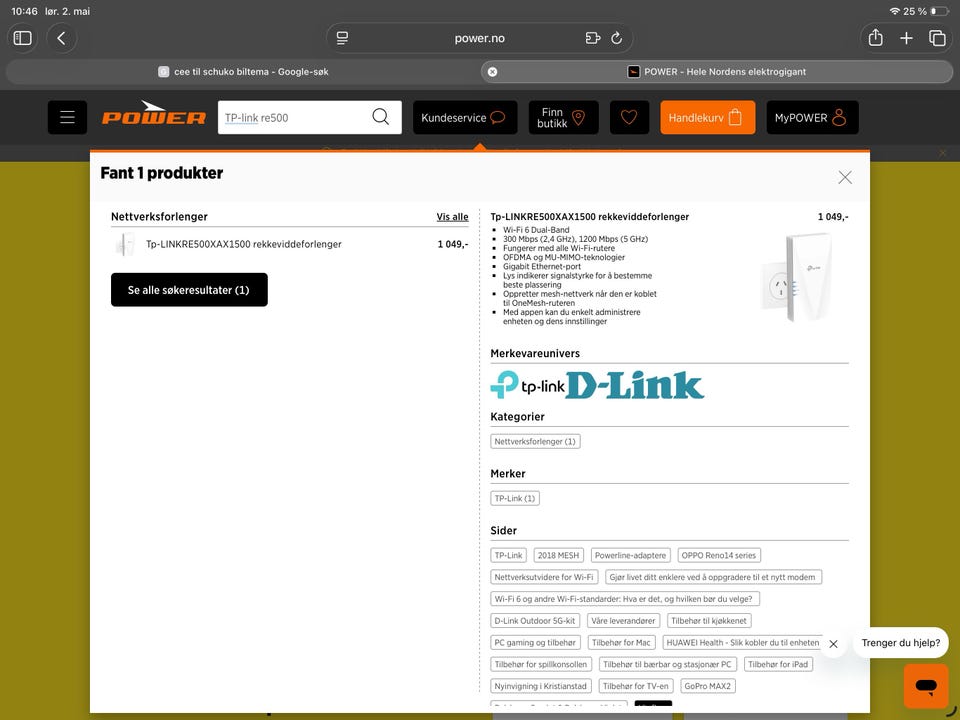Viewport: 960px width, 720px height.
Task: Open the orange chat widget icon
Action: coord(926,686)
